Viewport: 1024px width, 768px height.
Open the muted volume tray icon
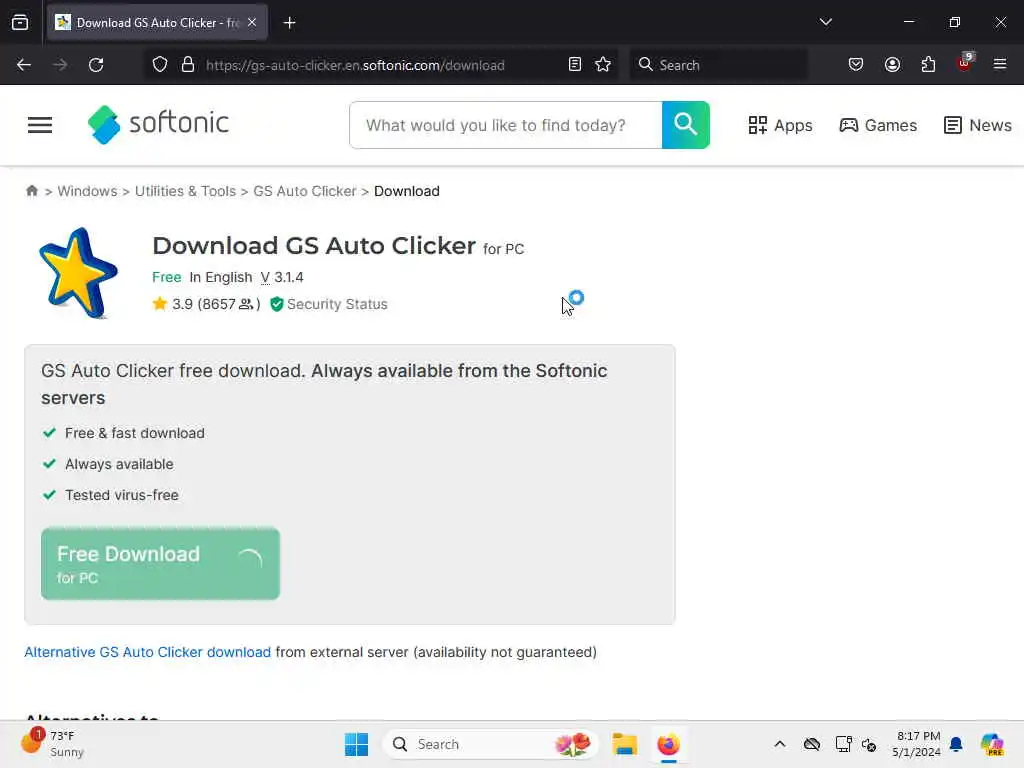(x=869, y=744)
